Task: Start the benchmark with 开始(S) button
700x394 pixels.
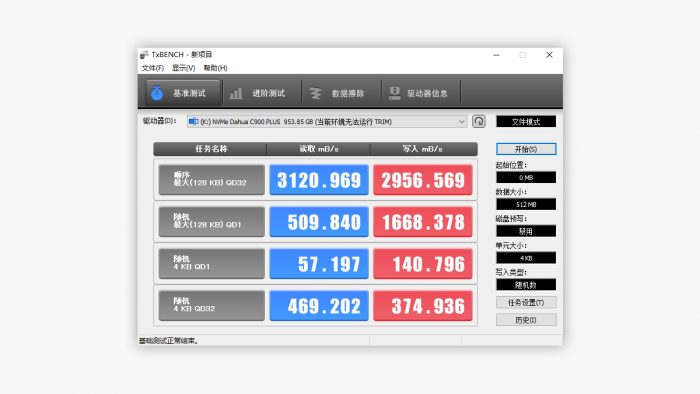Action: [526, 149]
